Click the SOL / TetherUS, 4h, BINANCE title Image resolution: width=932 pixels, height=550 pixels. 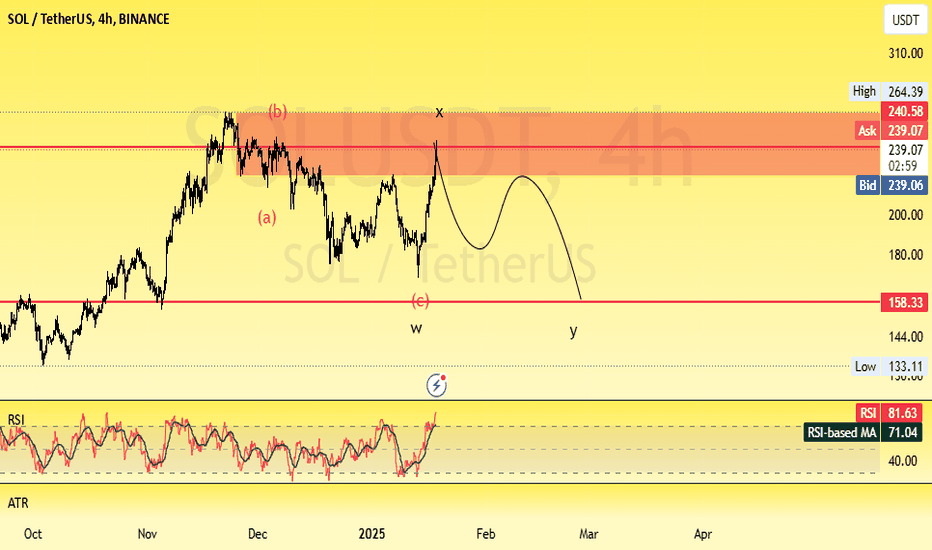(x=89, y=19)
